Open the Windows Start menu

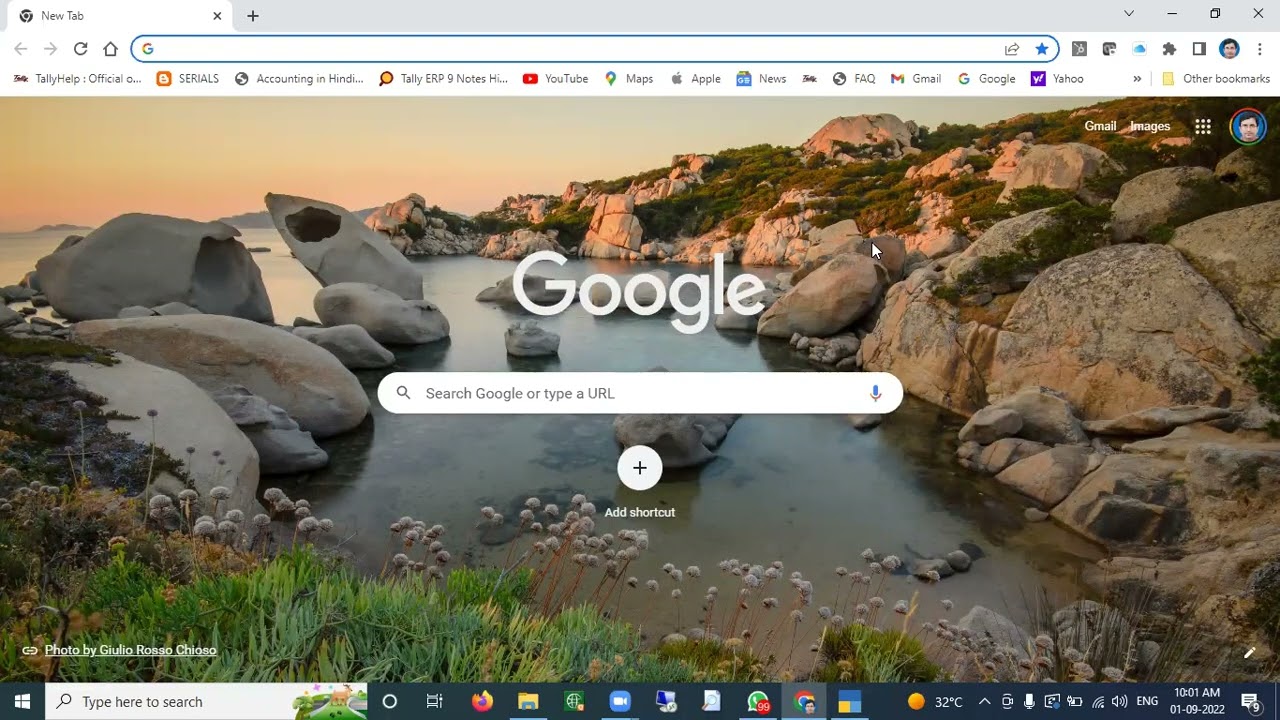[22, 701]
